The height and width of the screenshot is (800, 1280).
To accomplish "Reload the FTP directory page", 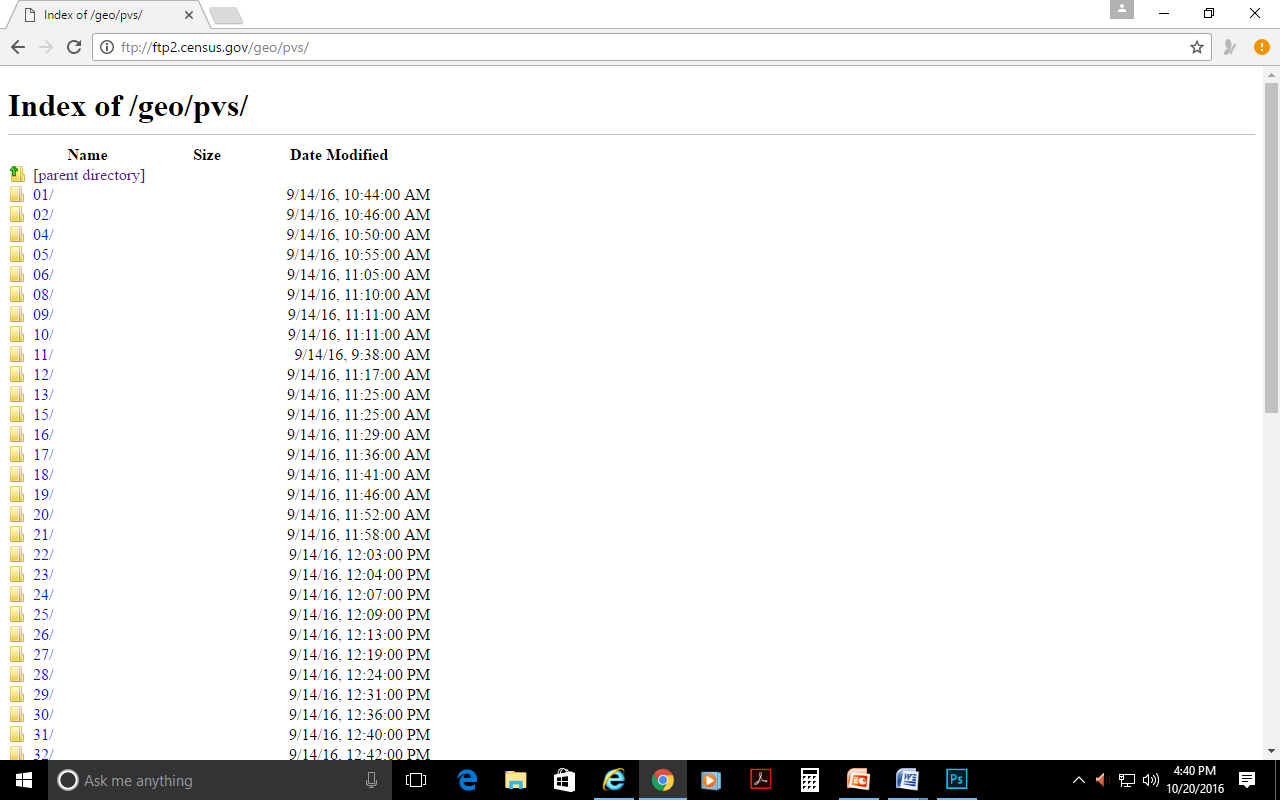I will click(x=74, y=47).
